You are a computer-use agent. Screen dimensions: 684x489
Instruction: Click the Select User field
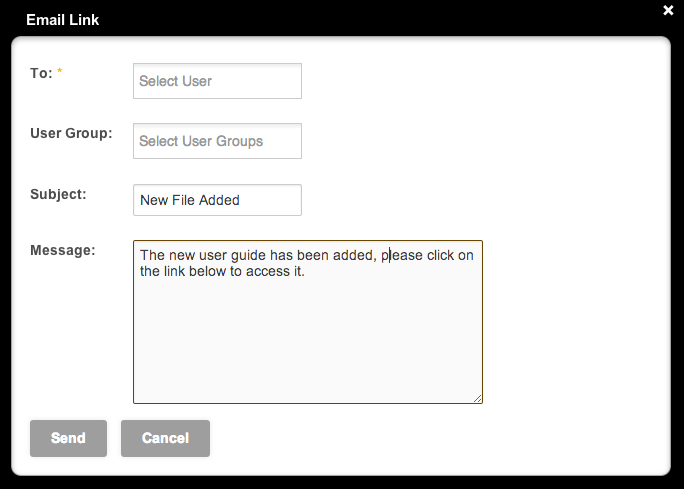tap(217, 81)
